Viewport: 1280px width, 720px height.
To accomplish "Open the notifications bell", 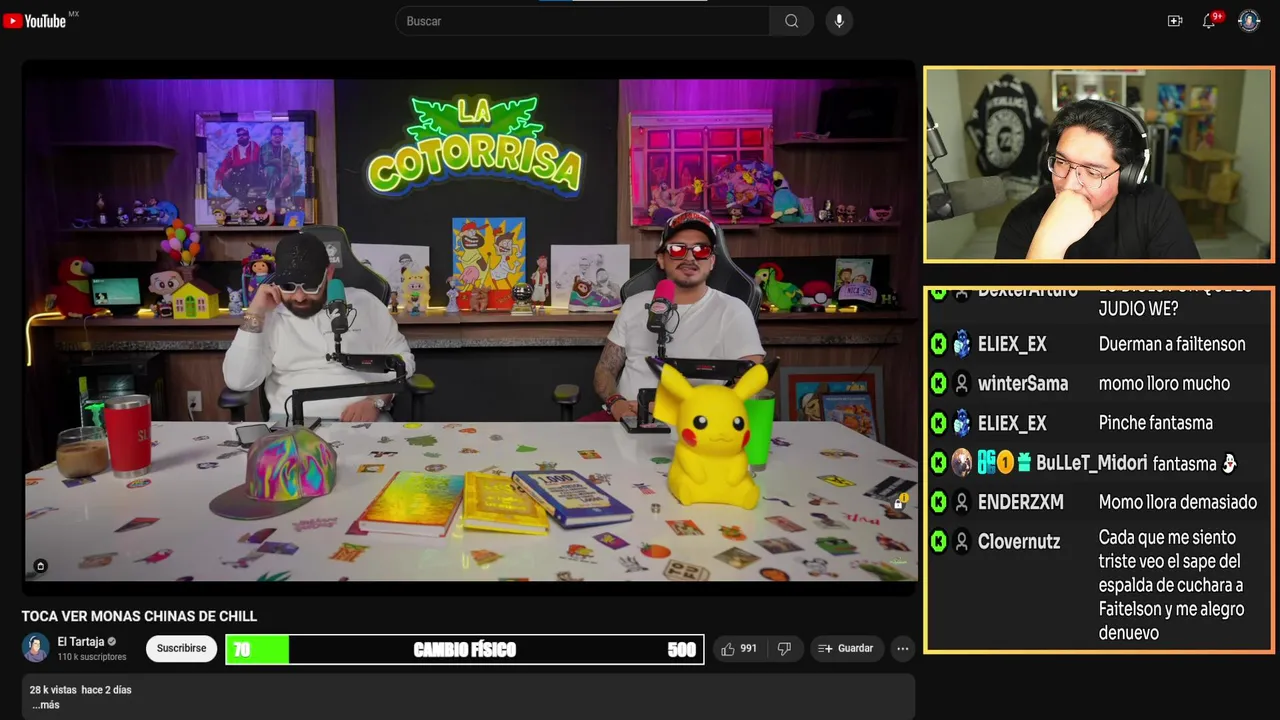I will pos(1210,21).
